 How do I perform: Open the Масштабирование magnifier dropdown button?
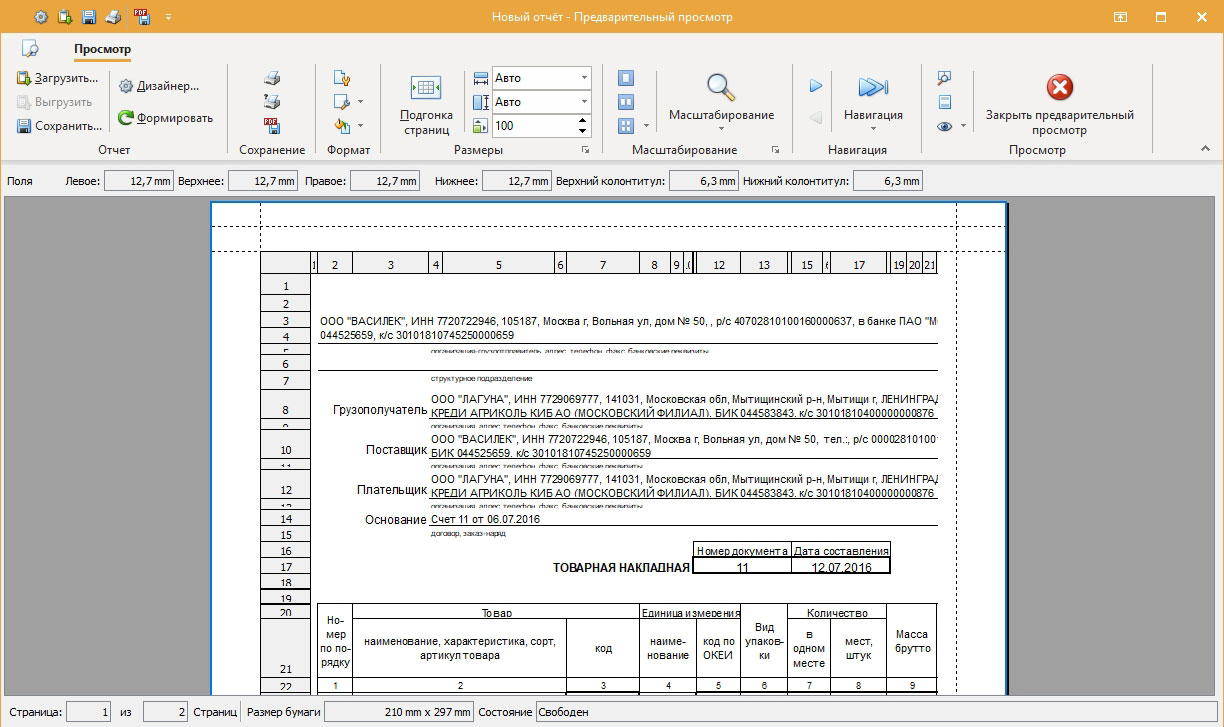pyautogui.click(x=721, y=102)
